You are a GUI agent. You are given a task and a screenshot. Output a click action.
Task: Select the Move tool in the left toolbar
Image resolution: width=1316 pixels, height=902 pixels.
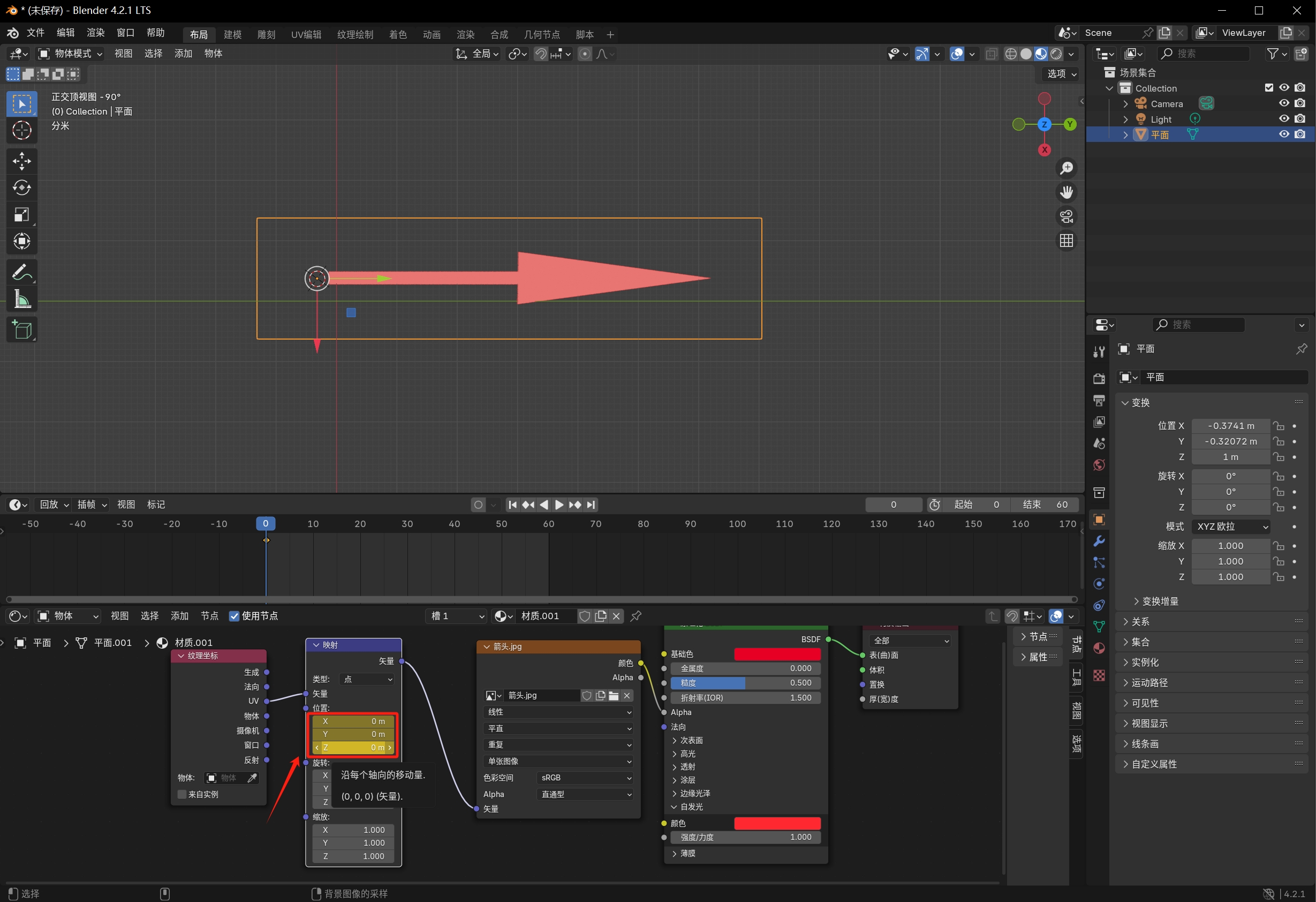(x=21, y=161)
